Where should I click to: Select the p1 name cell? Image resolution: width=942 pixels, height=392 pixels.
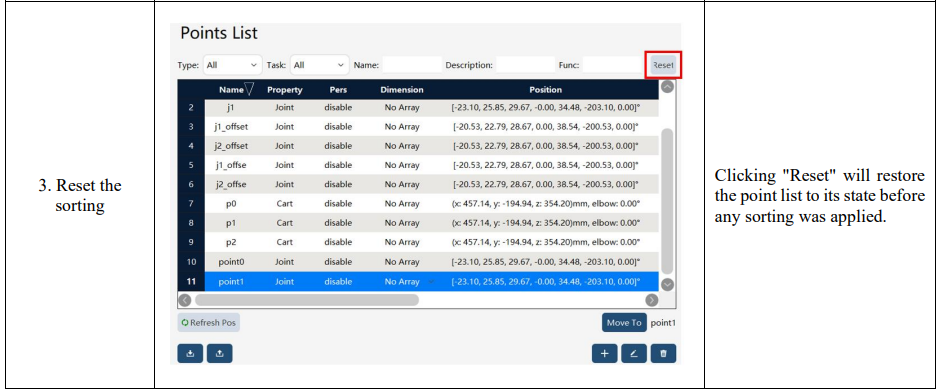[x=231, y=223]
